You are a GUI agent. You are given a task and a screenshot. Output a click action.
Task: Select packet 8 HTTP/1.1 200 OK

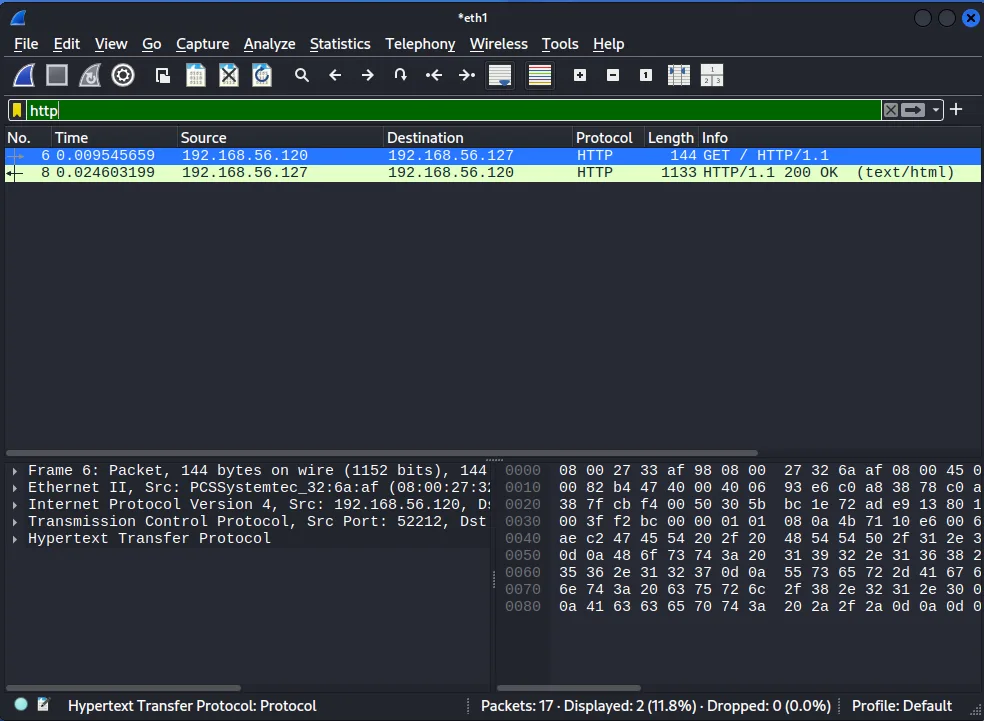(x=493, y=173)
